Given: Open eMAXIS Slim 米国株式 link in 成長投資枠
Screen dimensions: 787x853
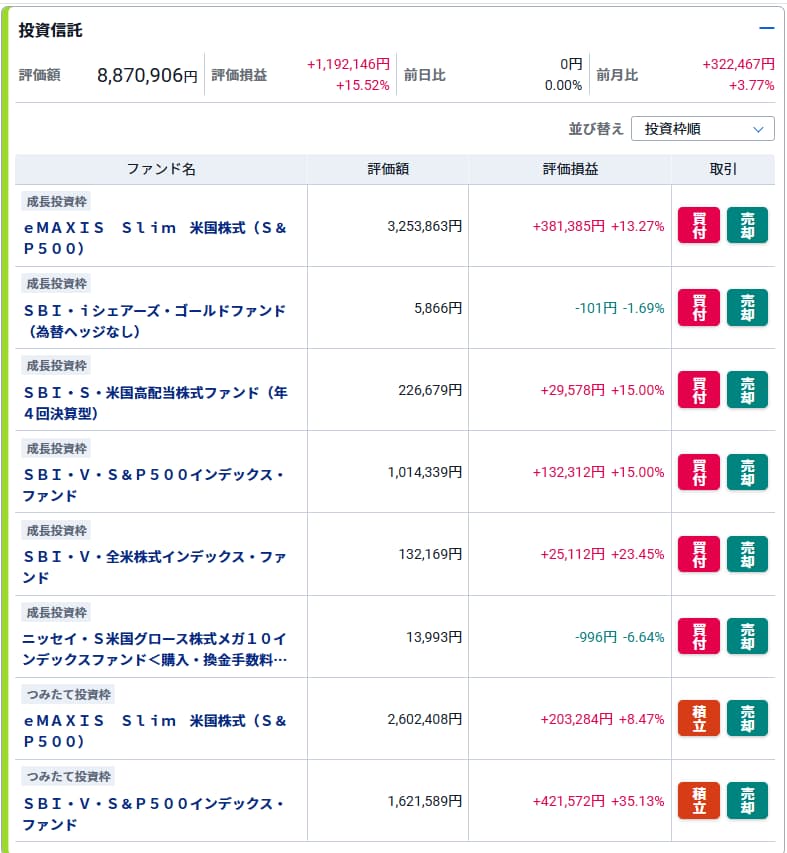Looking at the screenshot, I should pyautogui.click(x=155, y=238).
